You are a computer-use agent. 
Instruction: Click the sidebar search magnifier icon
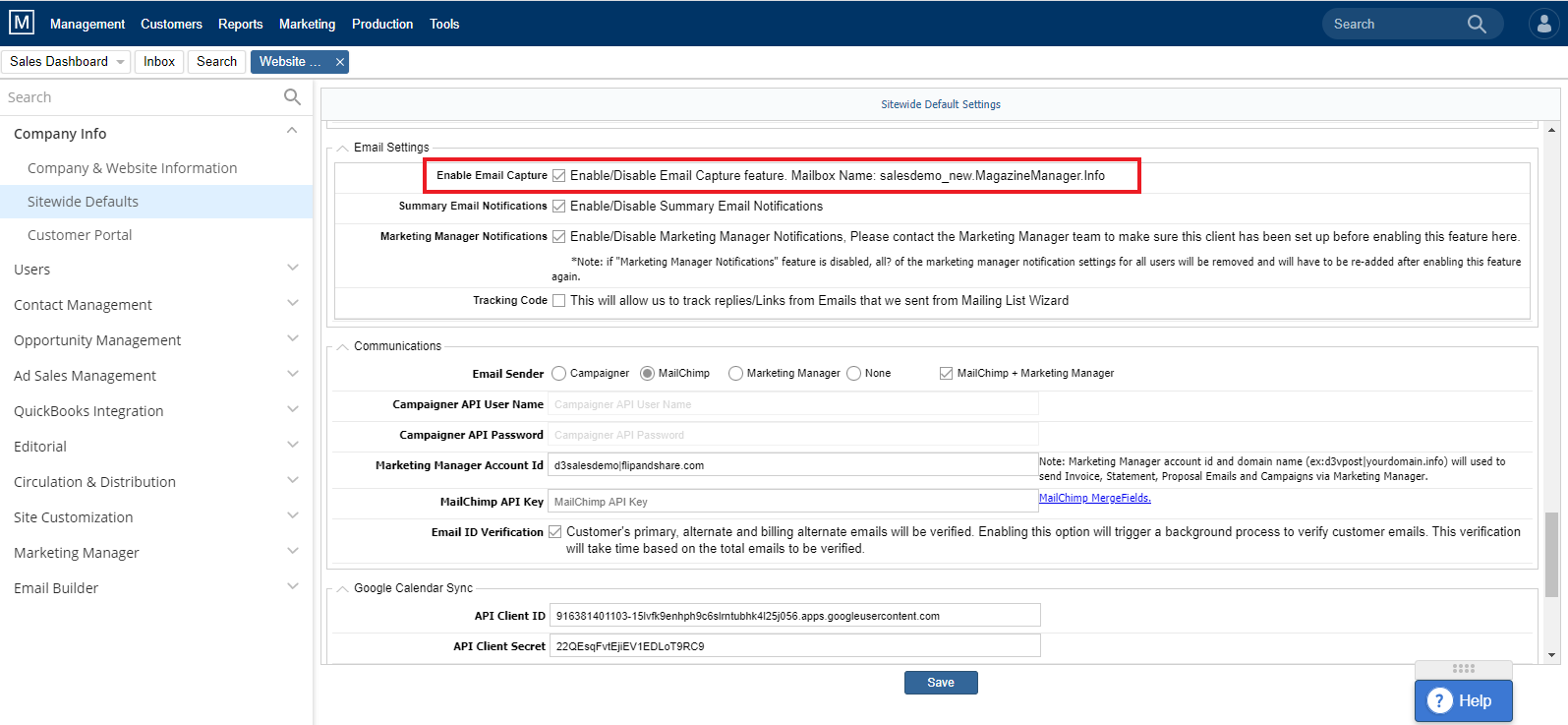click(x=292, y=96)
